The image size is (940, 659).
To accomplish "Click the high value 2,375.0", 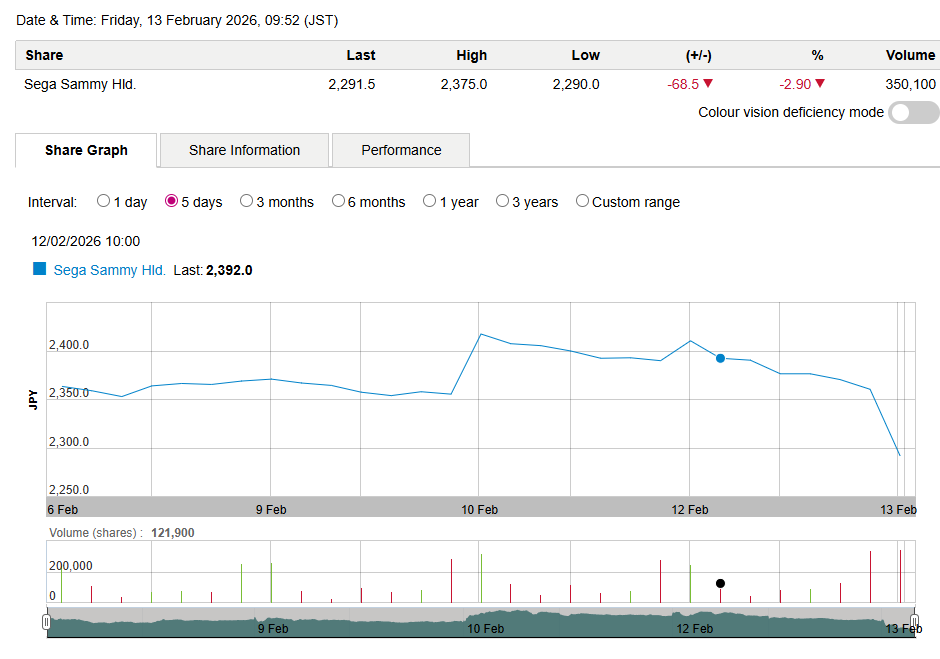I will (x=464, y=85).
